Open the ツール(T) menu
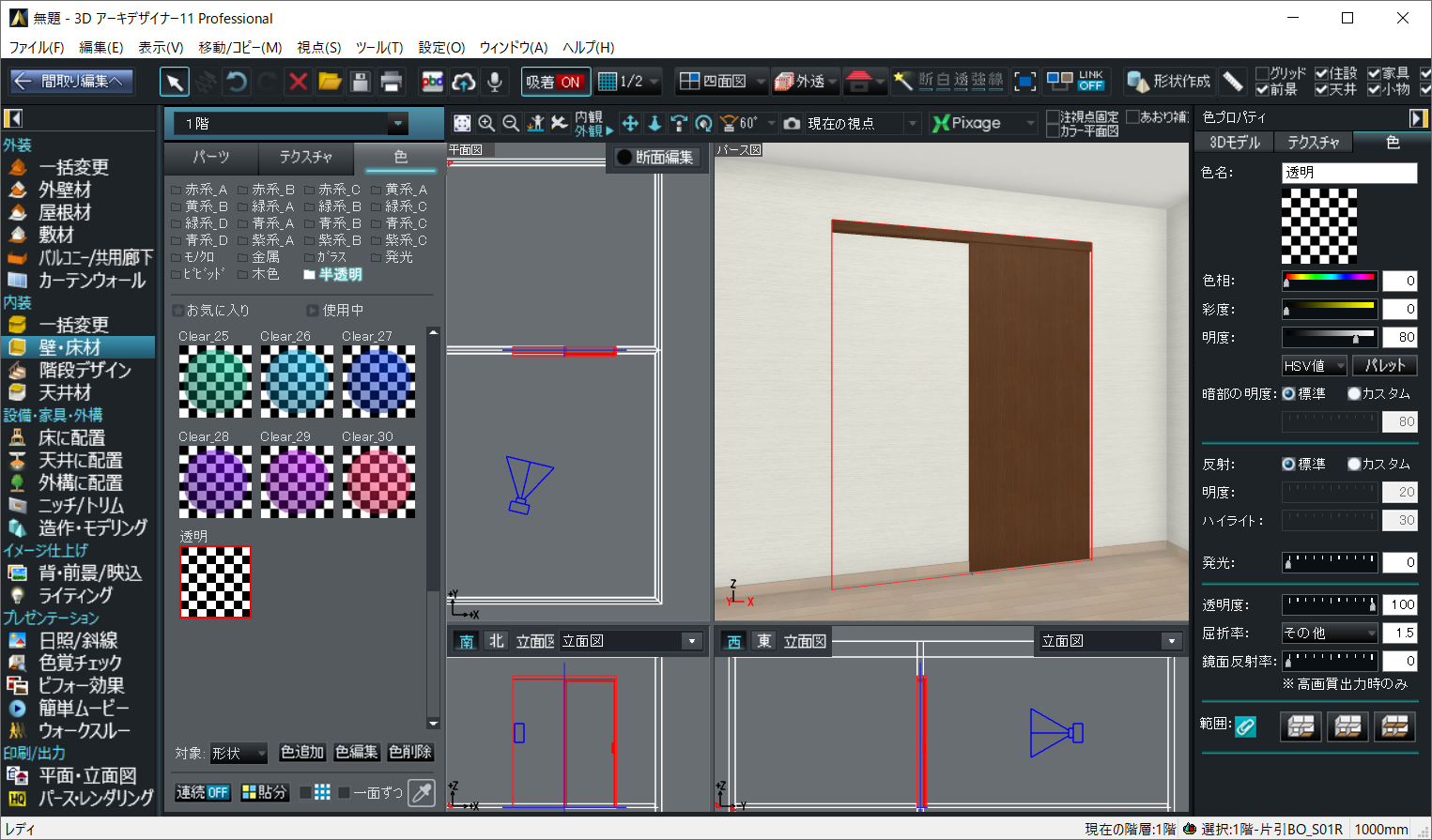Viewport: 1432px width, 840px height. coord(378,47)
